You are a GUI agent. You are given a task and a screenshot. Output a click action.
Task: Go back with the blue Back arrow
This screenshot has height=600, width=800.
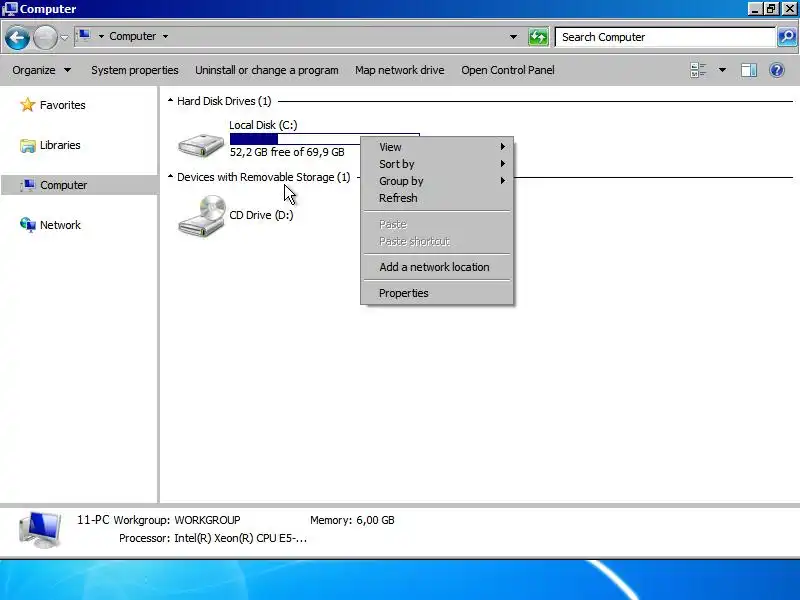[x=17, y=37]
